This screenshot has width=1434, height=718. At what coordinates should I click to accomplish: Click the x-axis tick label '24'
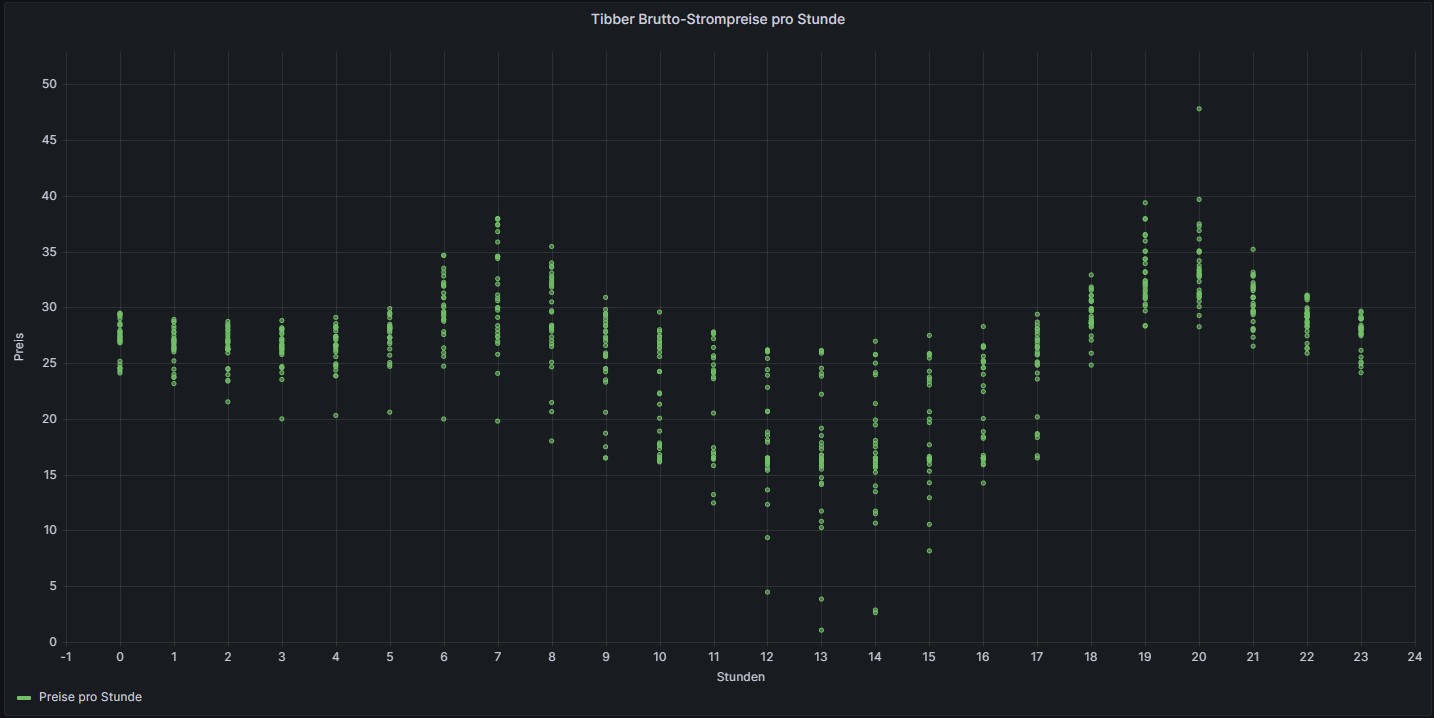[1414, 657]
